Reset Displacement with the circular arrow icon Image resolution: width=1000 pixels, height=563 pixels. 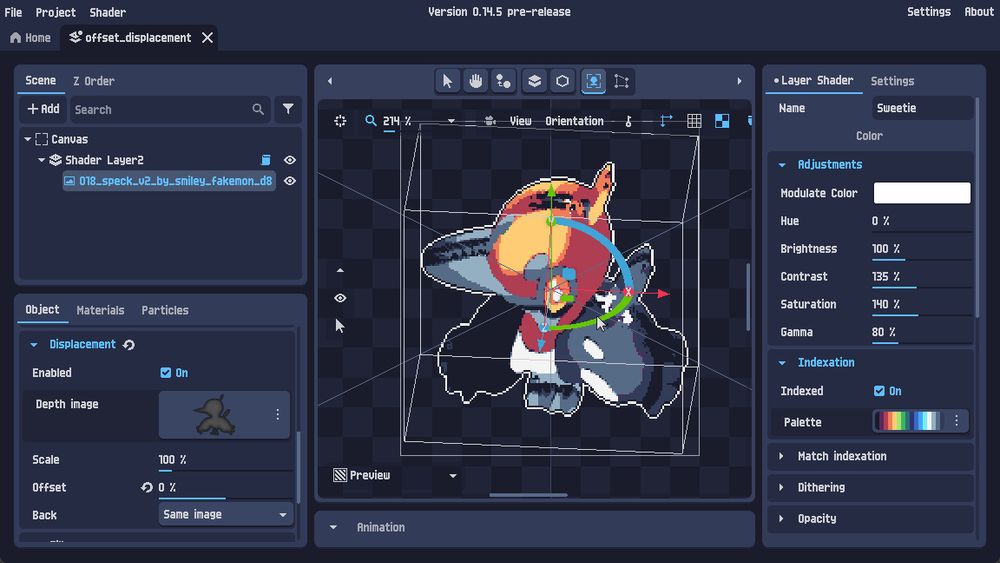click(x=129, y=344)
